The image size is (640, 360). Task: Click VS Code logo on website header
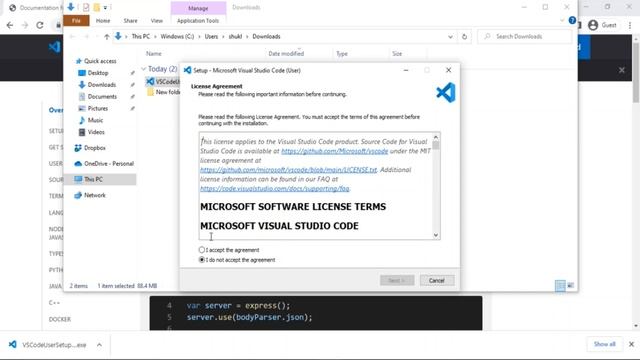point(54,47)
